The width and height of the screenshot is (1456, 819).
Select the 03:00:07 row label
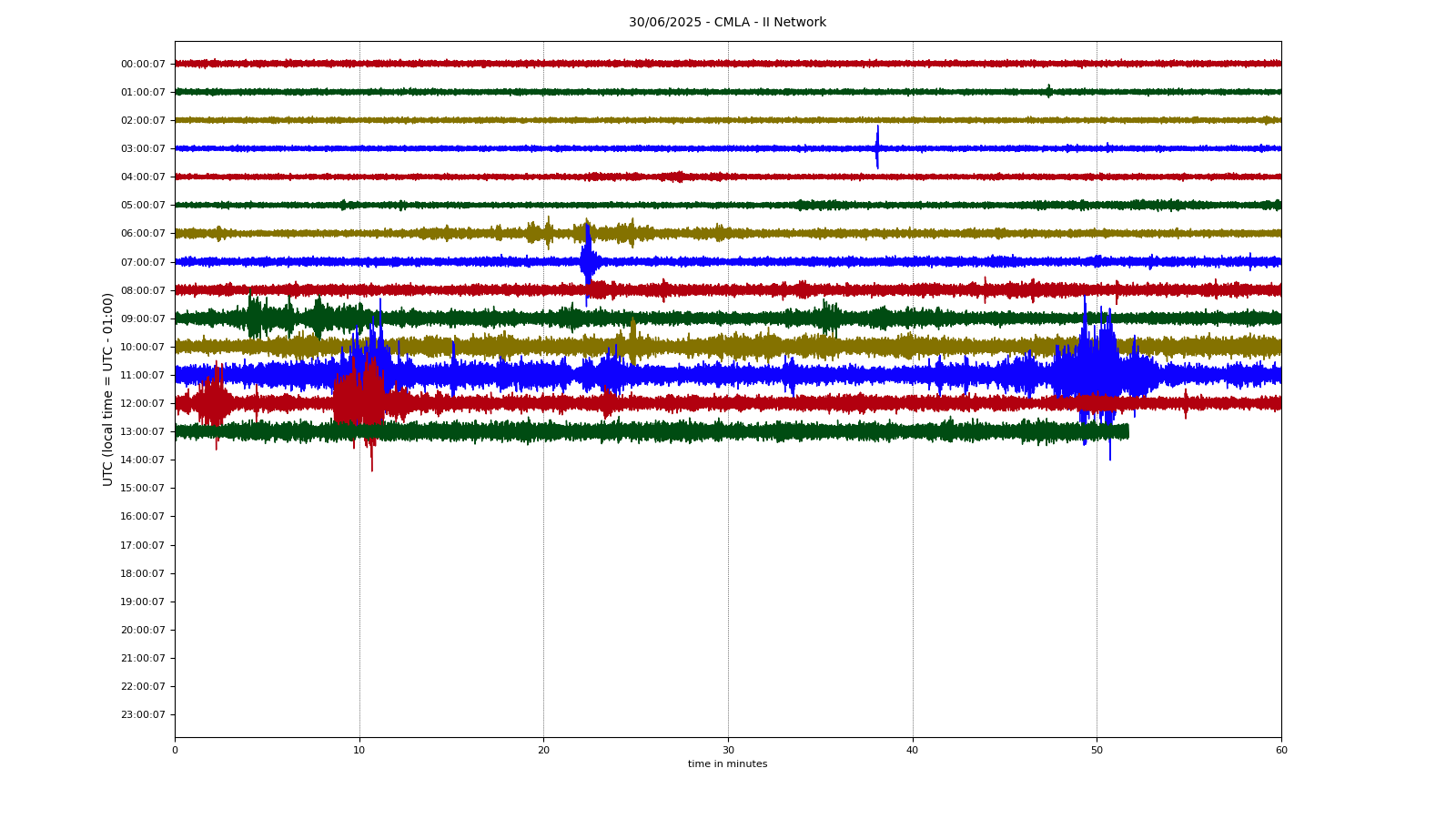coord(143,148)
